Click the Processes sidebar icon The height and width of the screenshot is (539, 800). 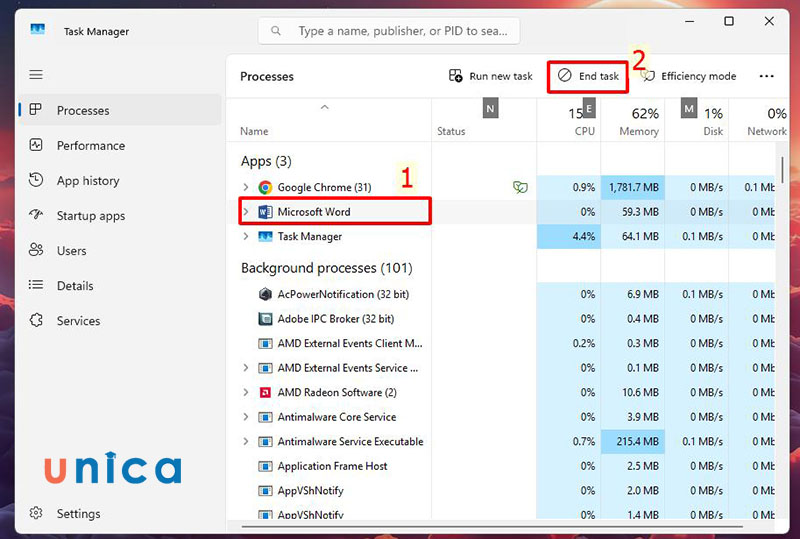tap(36, 110)
